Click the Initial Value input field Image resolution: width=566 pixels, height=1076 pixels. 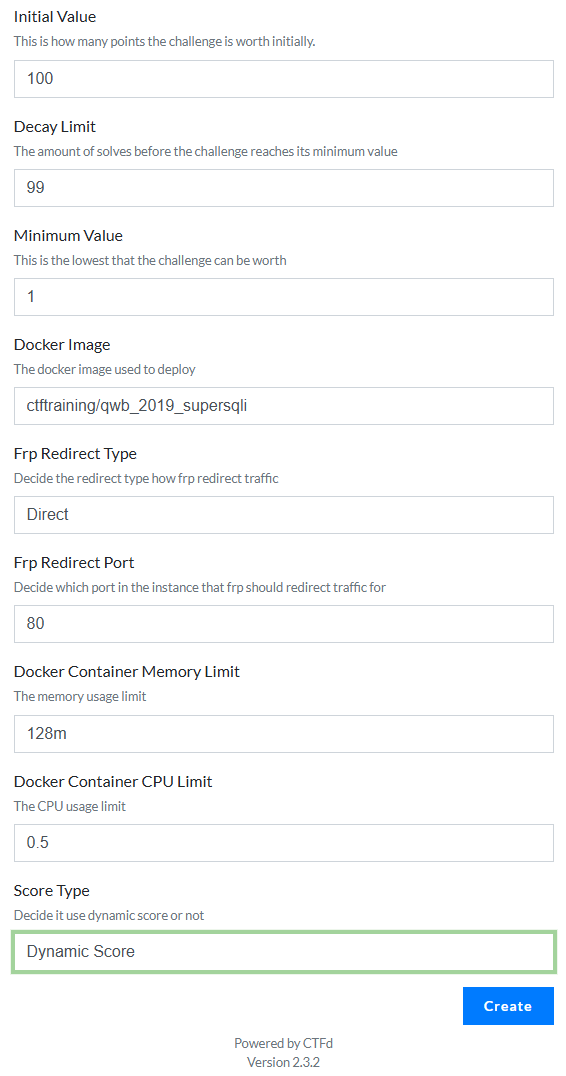[283, 79]
